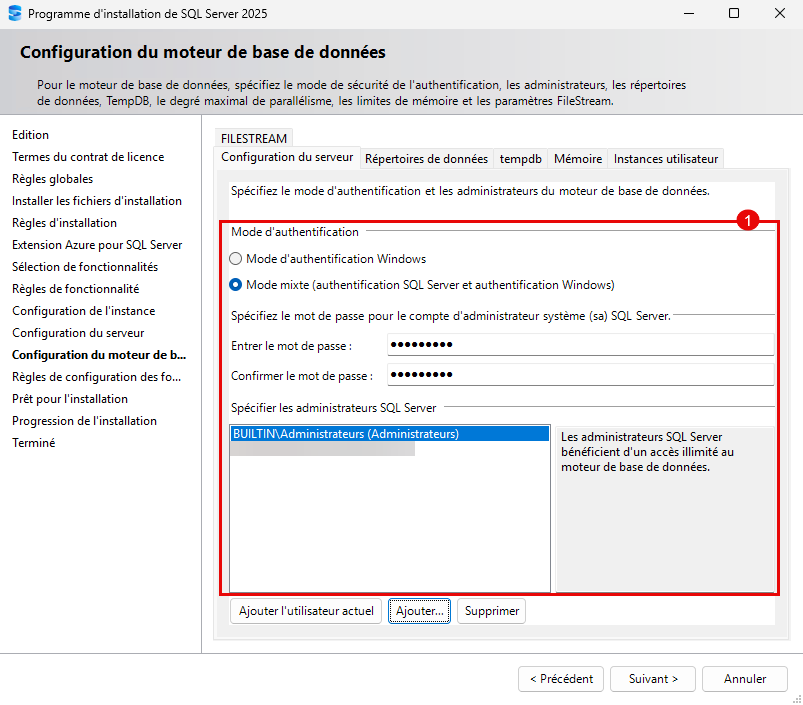
Task: Click Extension Azure pour SQL Server step
Action: pyautogui.click(x=97, y=245)
